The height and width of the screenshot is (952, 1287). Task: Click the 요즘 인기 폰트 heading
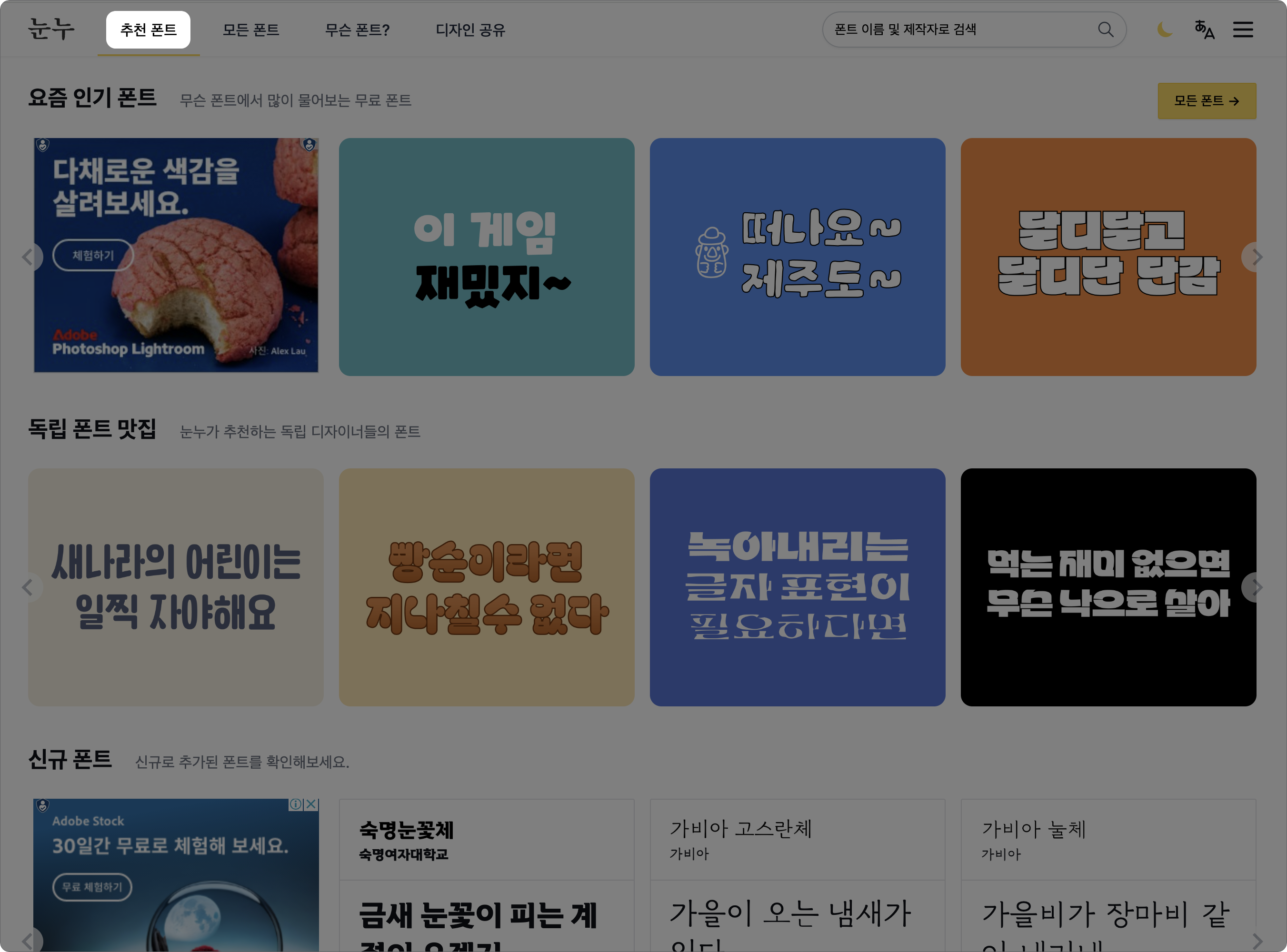point(92,98)
